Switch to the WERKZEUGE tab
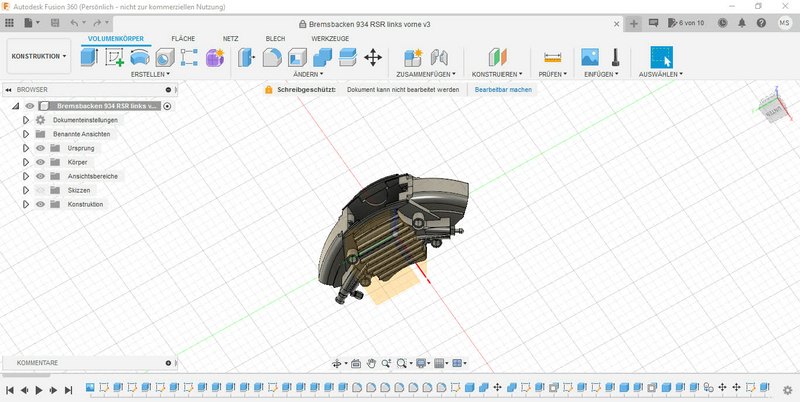Image resolution: width=800 pixels, height=402 pixels. pos(330,39)
